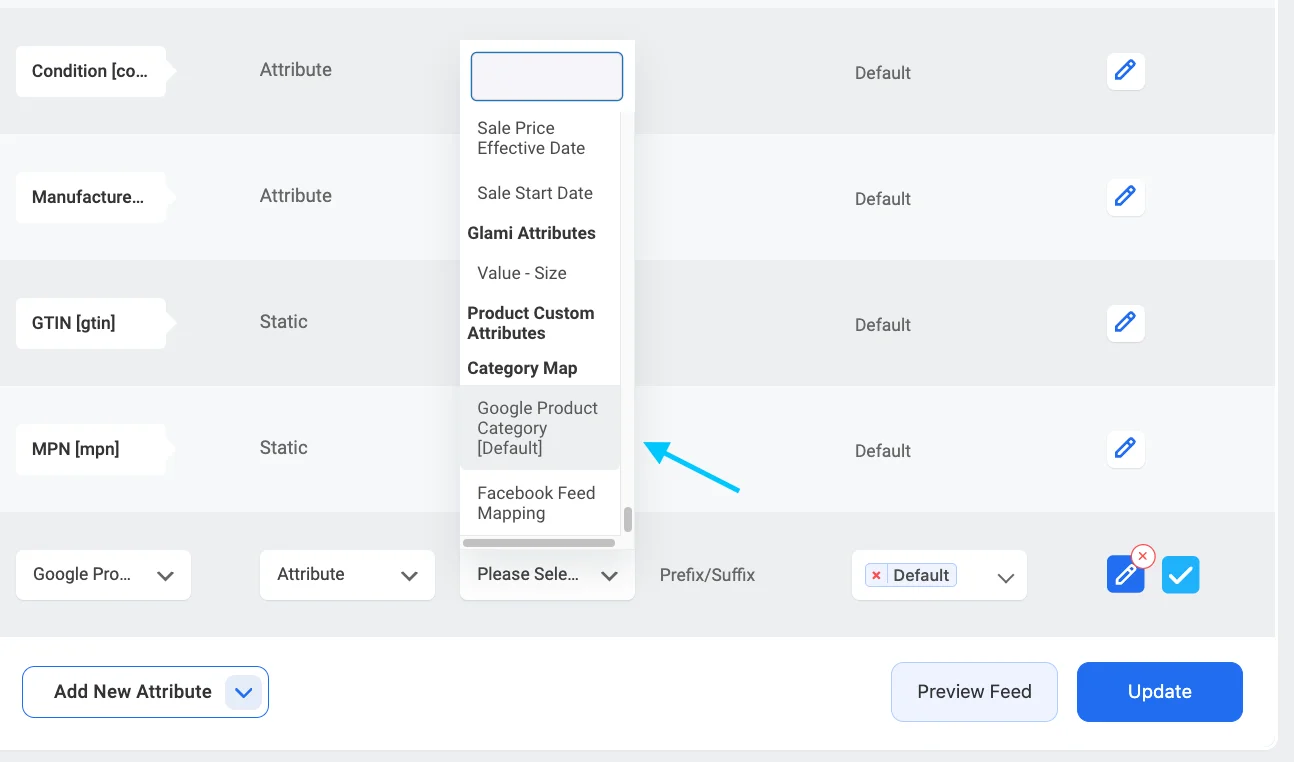
Task: Click the Preview Feed button
Action: [974, 692]
